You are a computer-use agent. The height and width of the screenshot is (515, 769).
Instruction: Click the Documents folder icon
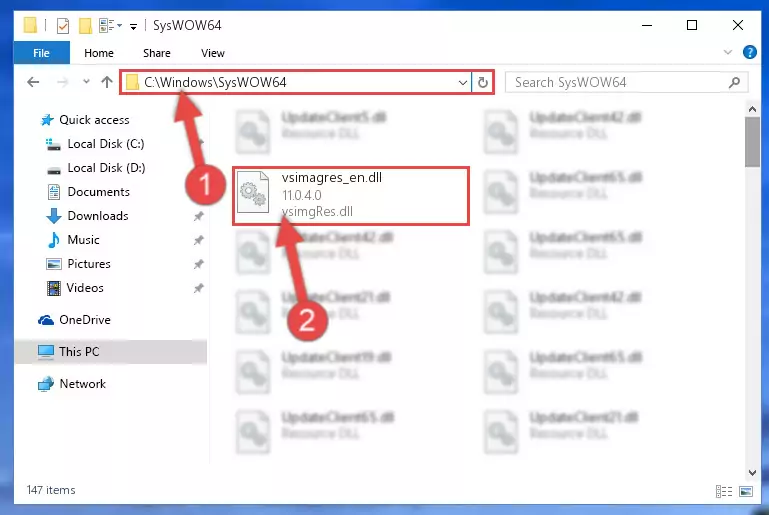point(53,192)
